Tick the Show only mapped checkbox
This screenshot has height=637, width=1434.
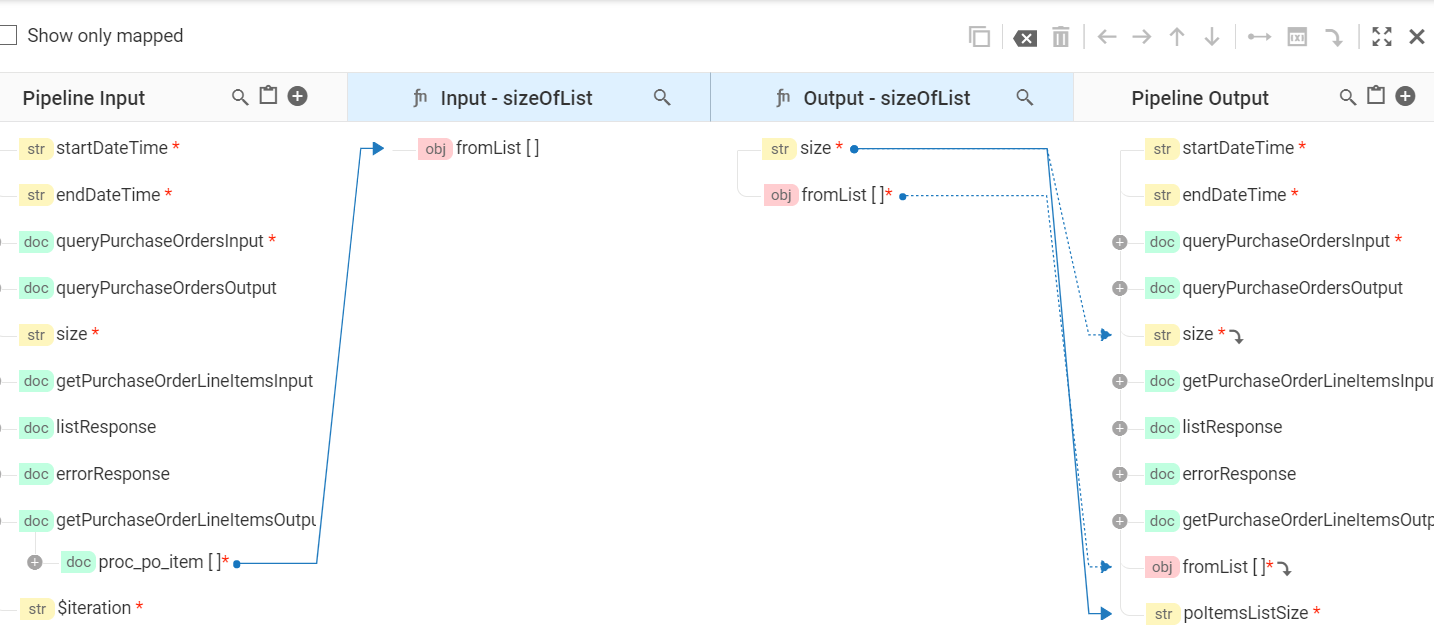pyautogui.click(x=8, y=36)
